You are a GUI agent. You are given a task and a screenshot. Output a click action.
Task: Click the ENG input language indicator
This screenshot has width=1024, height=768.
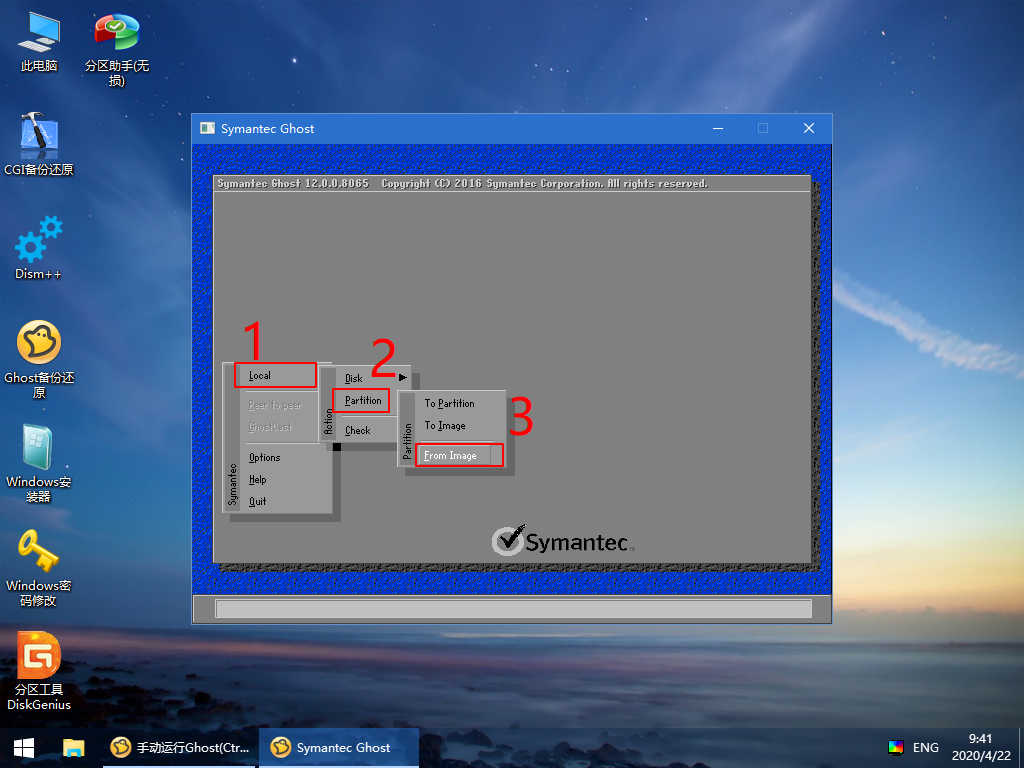pyautogui.click(x=925, y=748)
